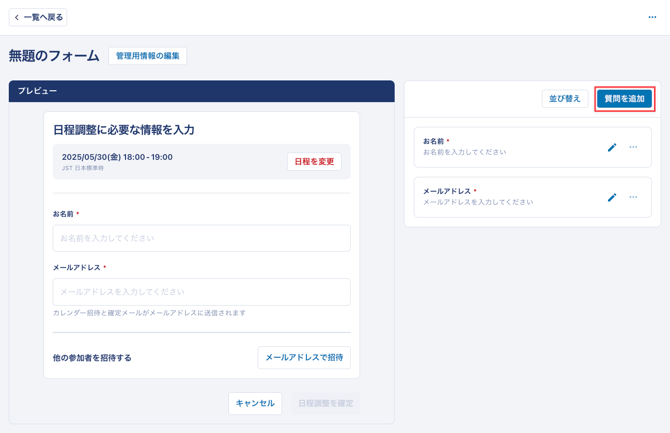The image size is (670, 433).
Task: Open more options for メールアドレス question
Action: 633,197
